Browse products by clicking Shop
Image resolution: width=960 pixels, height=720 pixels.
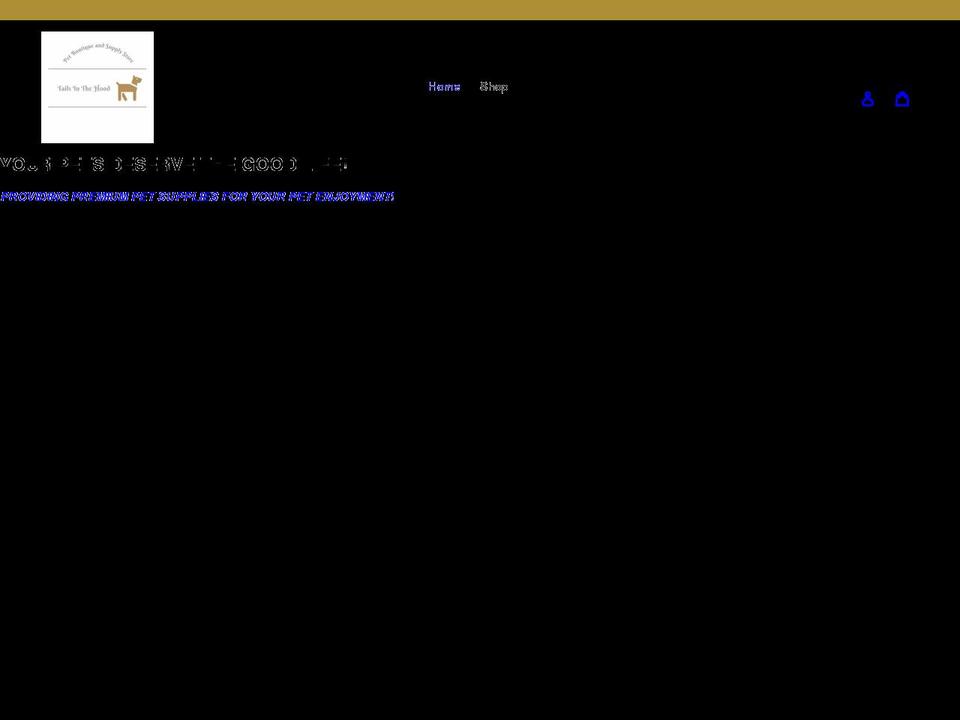pyautogui.click(x=493, y=86)
